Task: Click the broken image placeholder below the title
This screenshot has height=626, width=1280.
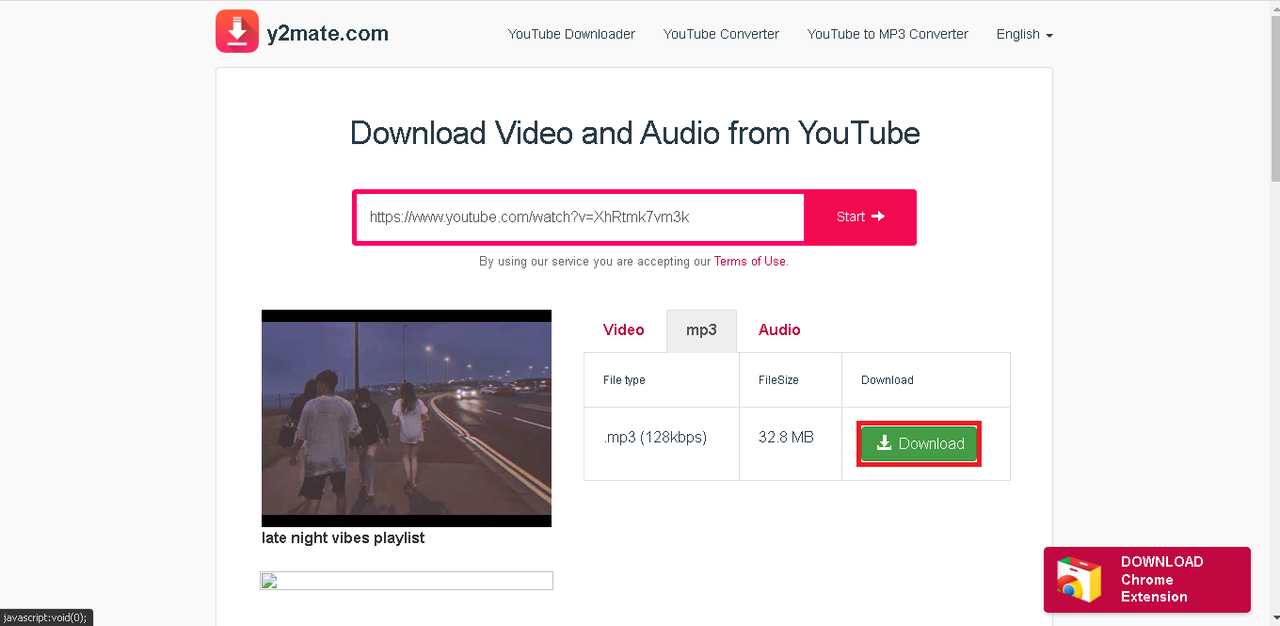Action: coord(406,581)
